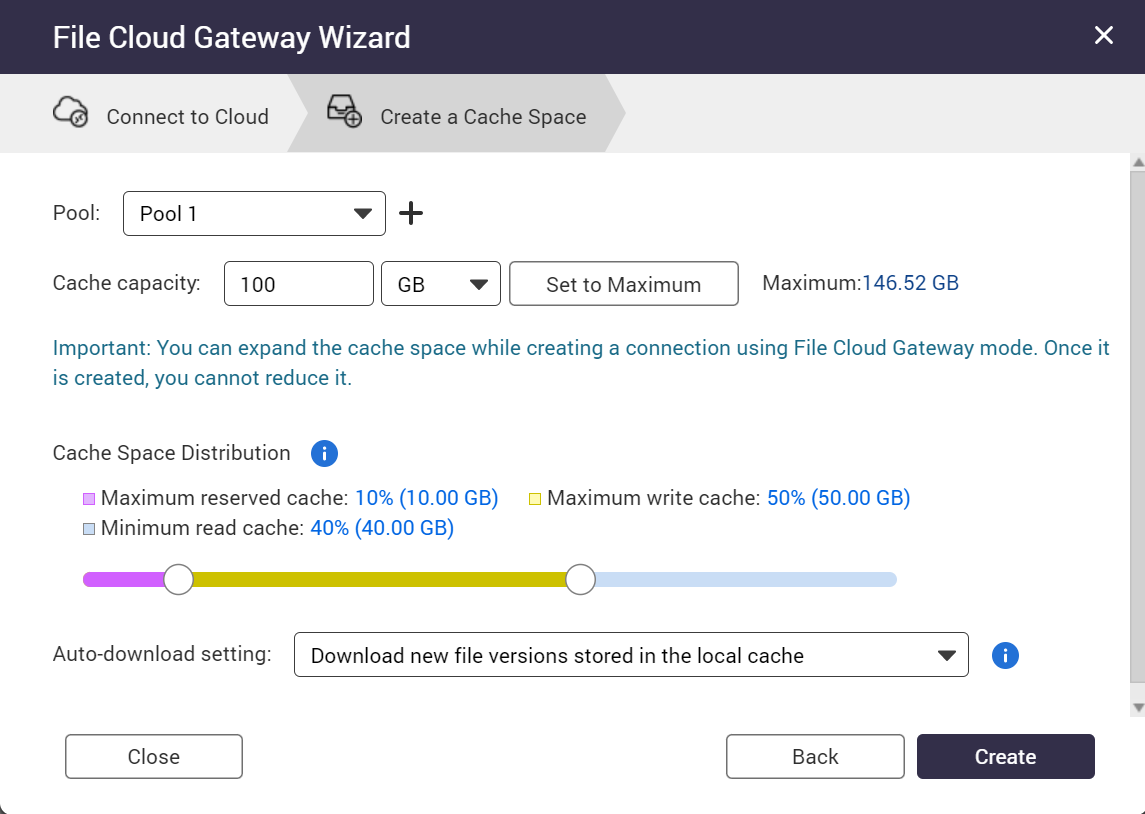The image size is (1145, 814).
Task: Close the File Cloud Gateway Wizard window
Action: point(1103,35)
